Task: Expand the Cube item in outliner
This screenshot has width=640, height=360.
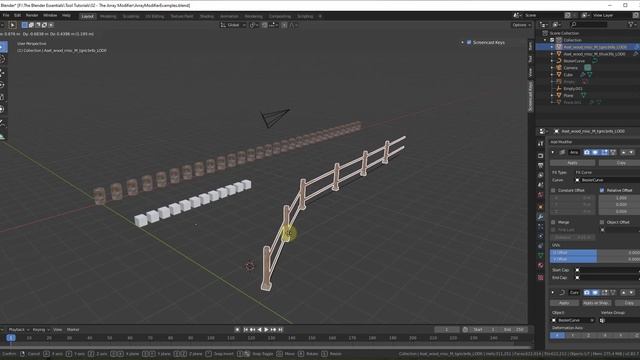Action: click(552, 75)
